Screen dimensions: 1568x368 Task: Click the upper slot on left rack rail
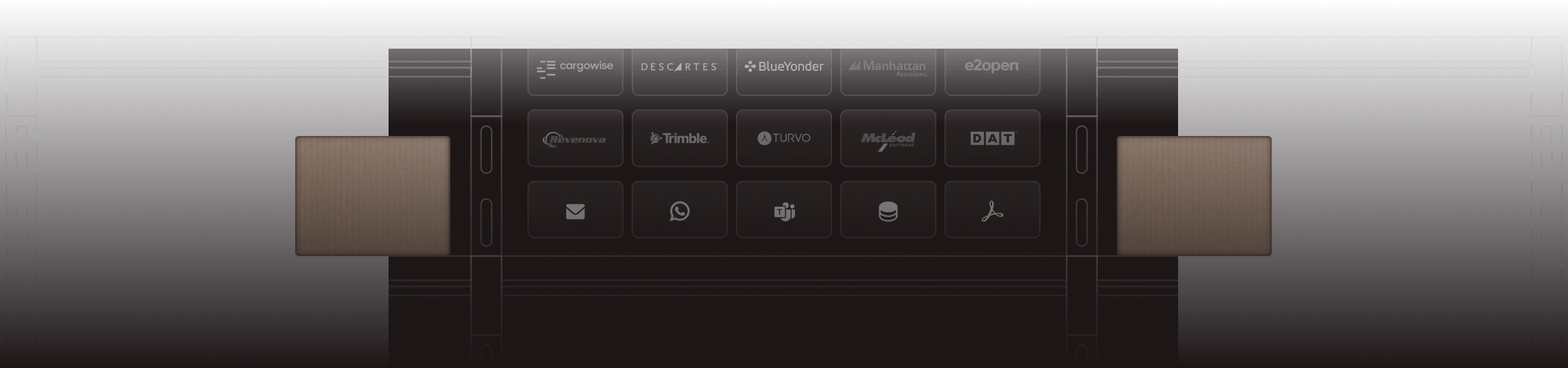coord(486,149)
